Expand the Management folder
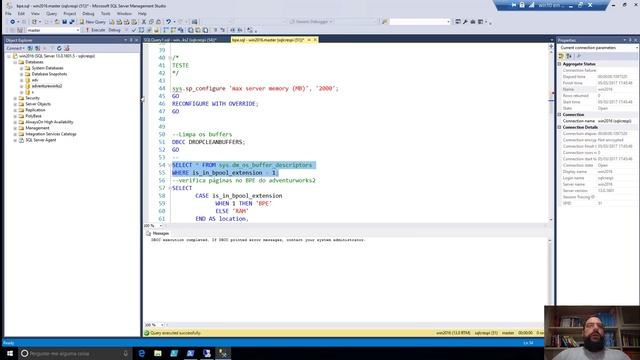Screen dimensions: 640x360 tap(15, 128)
